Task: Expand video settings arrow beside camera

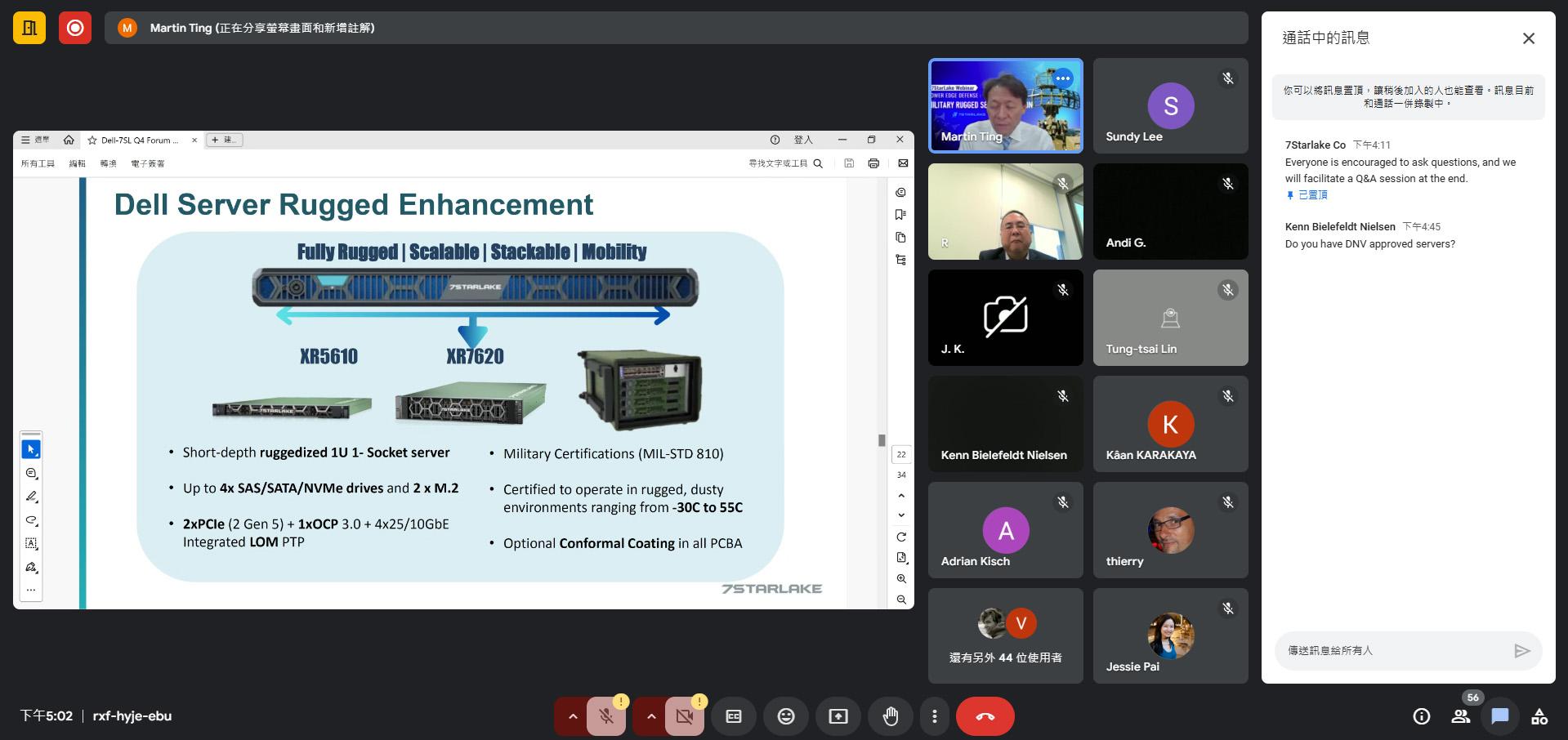Action: [651, 716]
